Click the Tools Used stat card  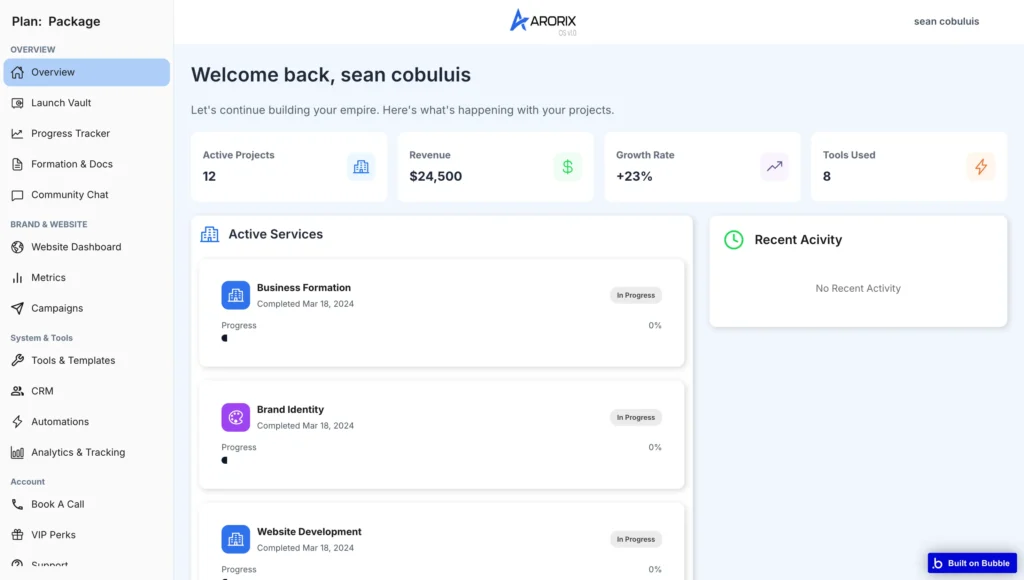pyautogui.click(x=909, y=167)
